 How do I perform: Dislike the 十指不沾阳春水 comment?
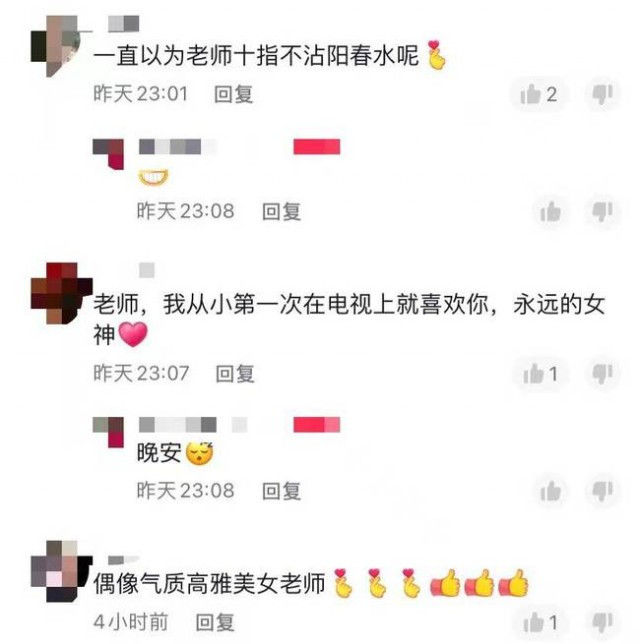pyautogui.click(x=602, y=94)
